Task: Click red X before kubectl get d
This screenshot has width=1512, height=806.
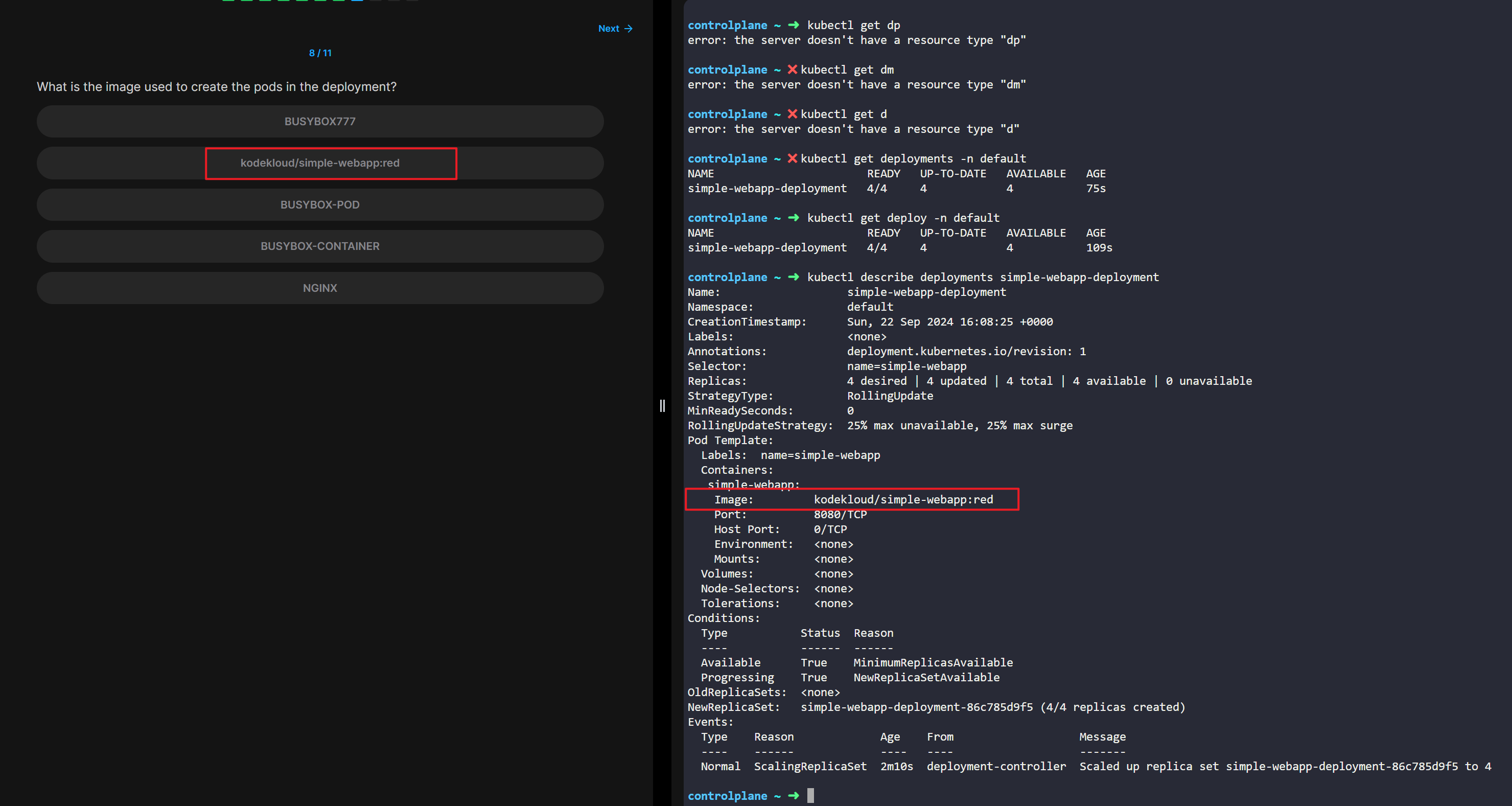Action: tap(792, 114)
